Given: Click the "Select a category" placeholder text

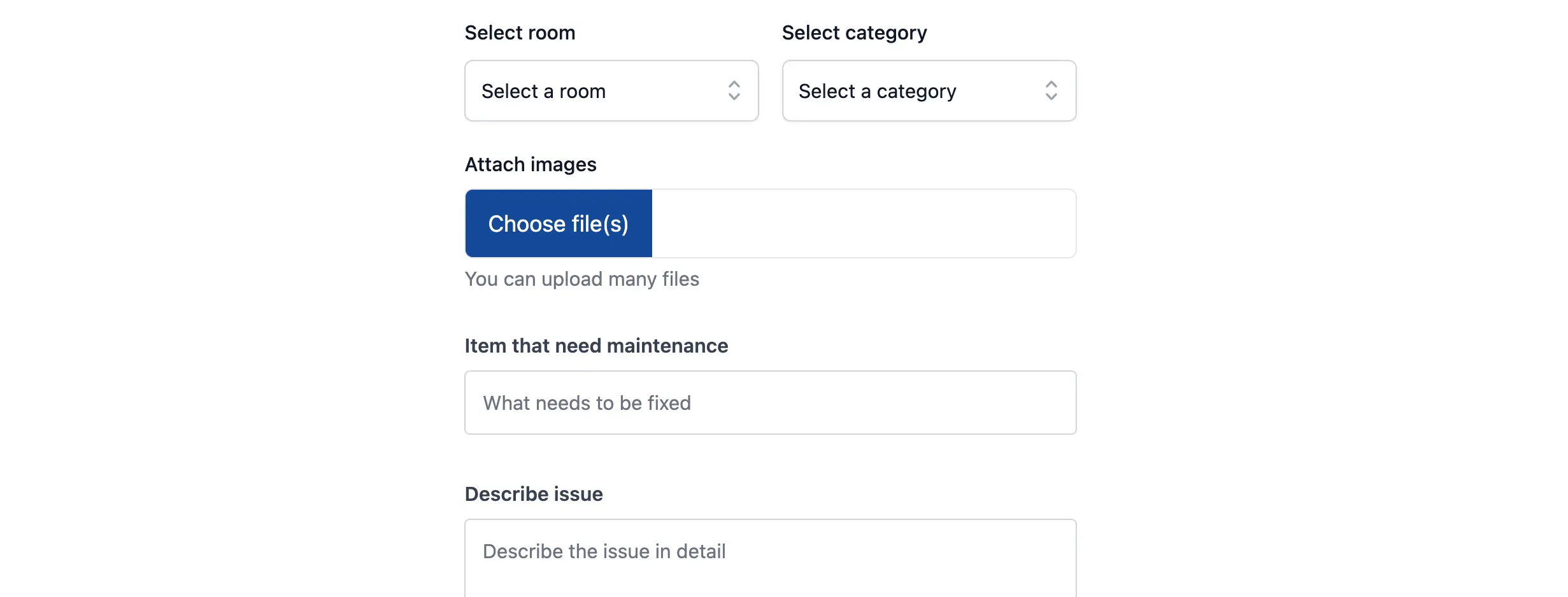Looking at the screenshot, I should [x=877, y=91].
